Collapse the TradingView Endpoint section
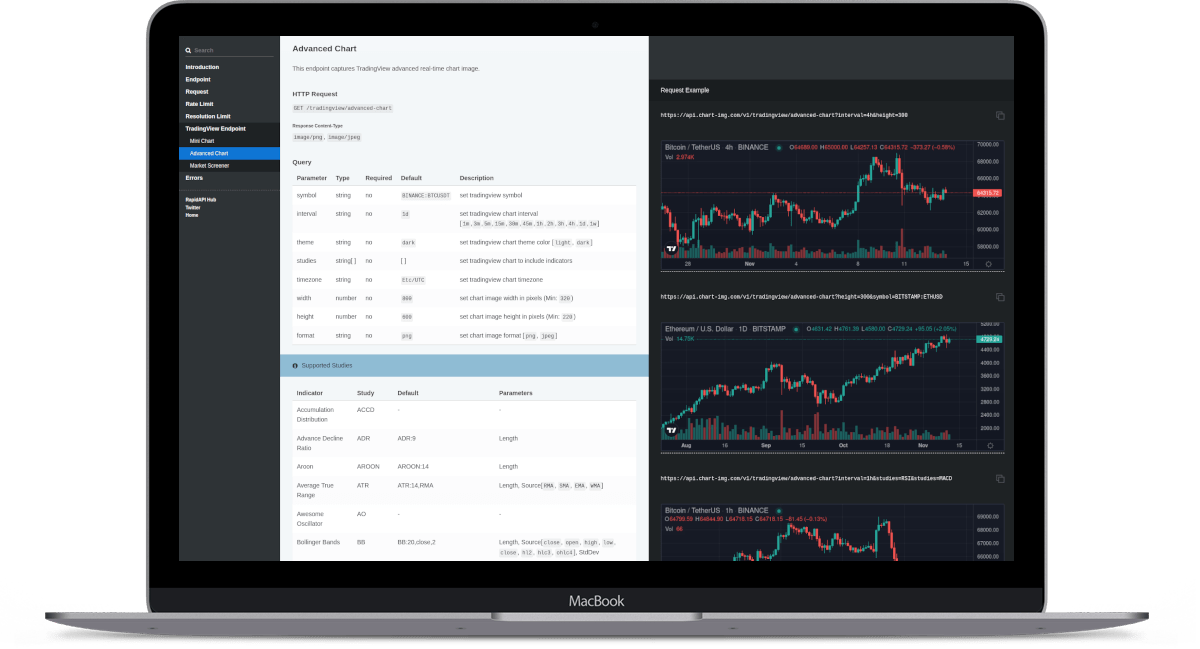Screen dimensions: 1200x649 (x=215, y=129)
